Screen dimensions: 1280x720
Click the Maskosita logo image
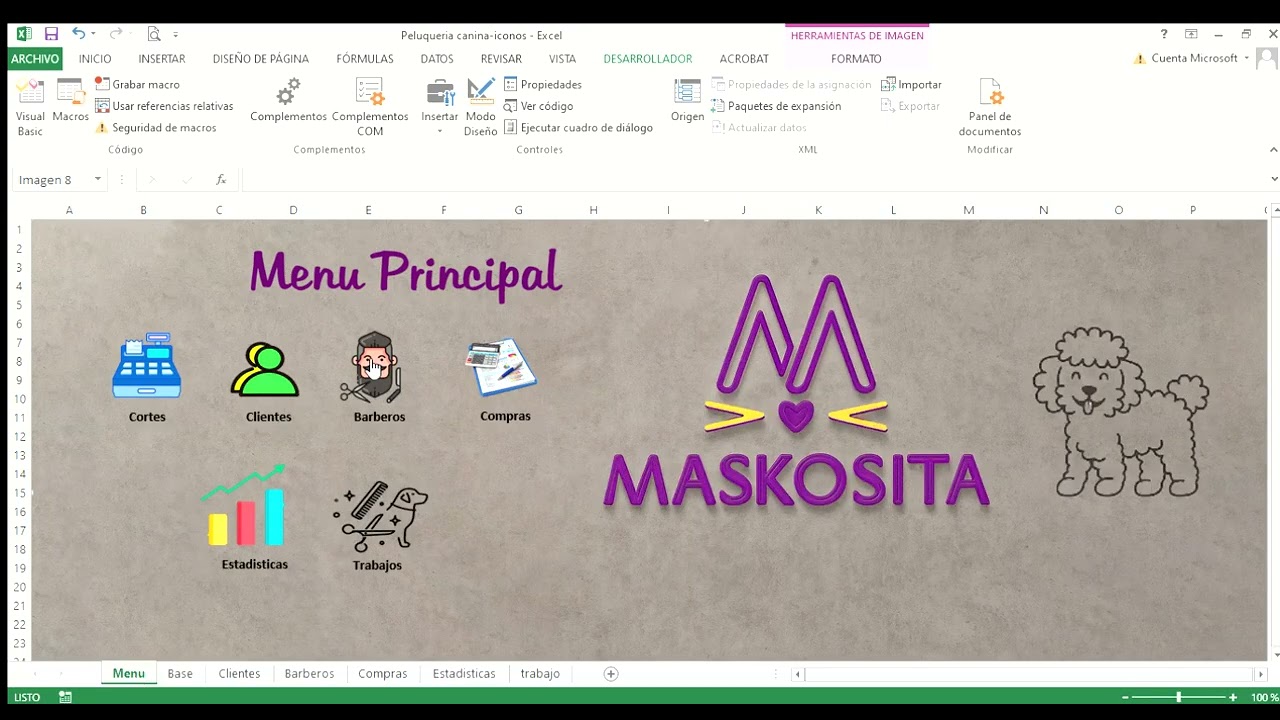(x=796, y=392)
